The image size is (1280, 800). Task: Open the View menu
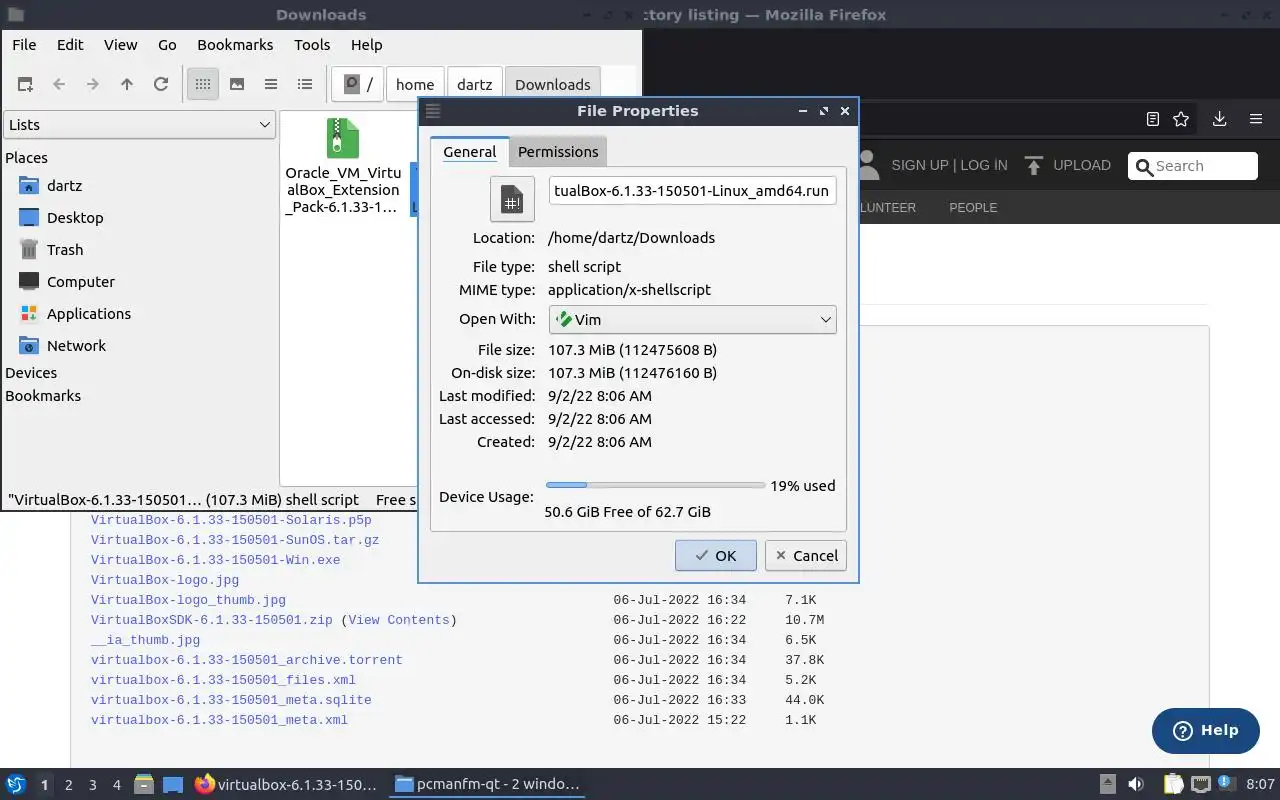click(120, 44)
